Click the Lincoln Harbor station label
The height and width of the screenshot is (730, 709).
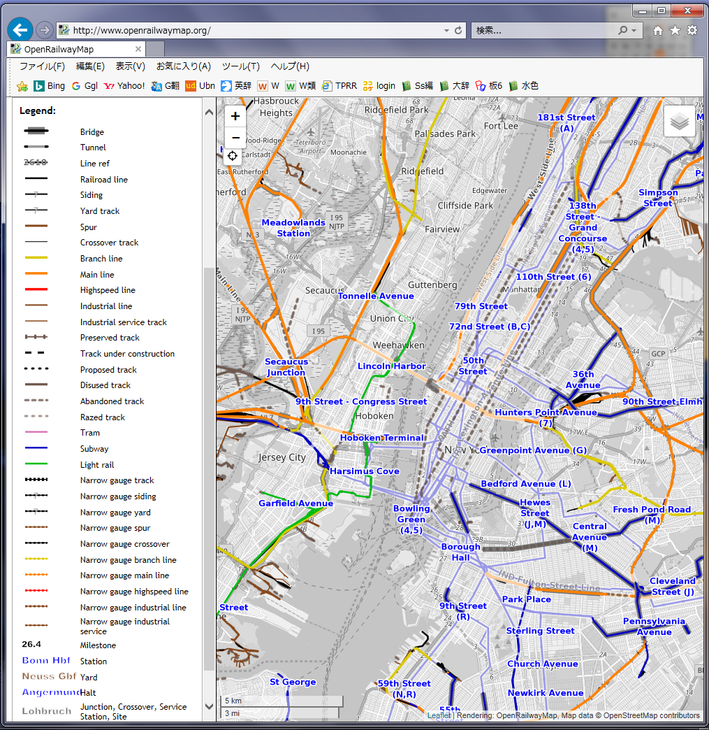point(392,366)
